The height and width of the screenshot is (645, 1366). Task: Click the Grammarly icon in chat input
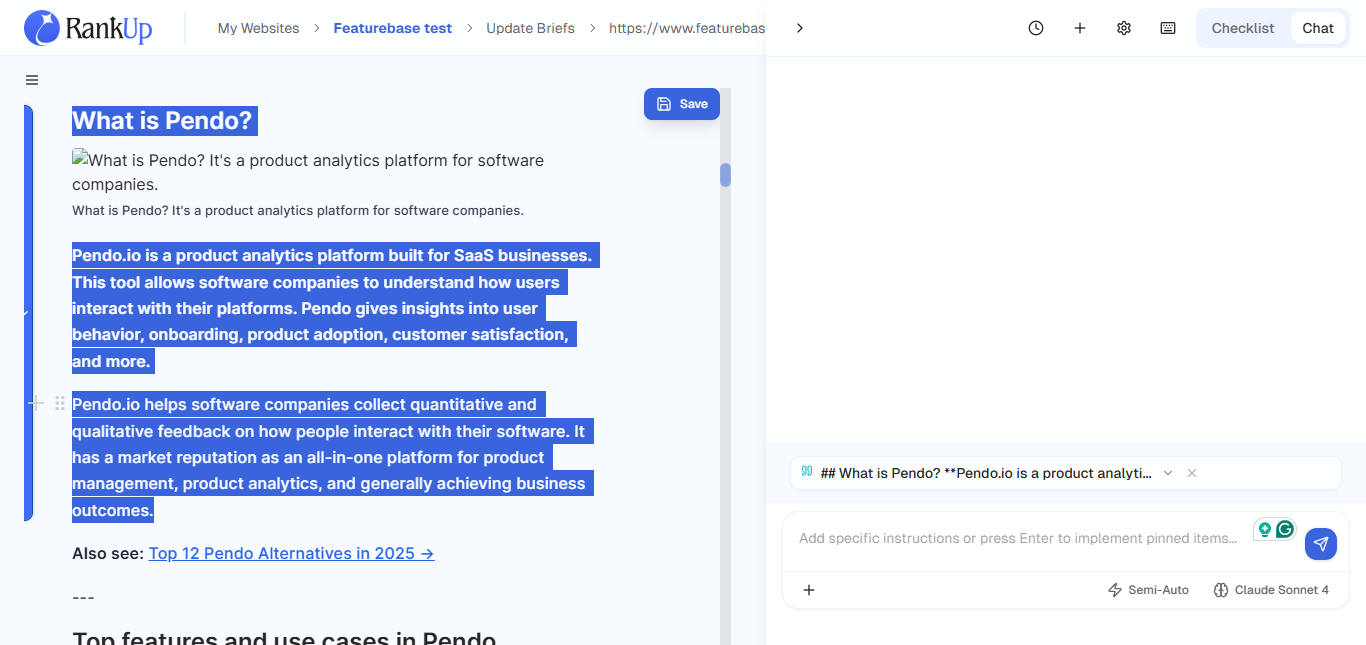[1285, 529]
